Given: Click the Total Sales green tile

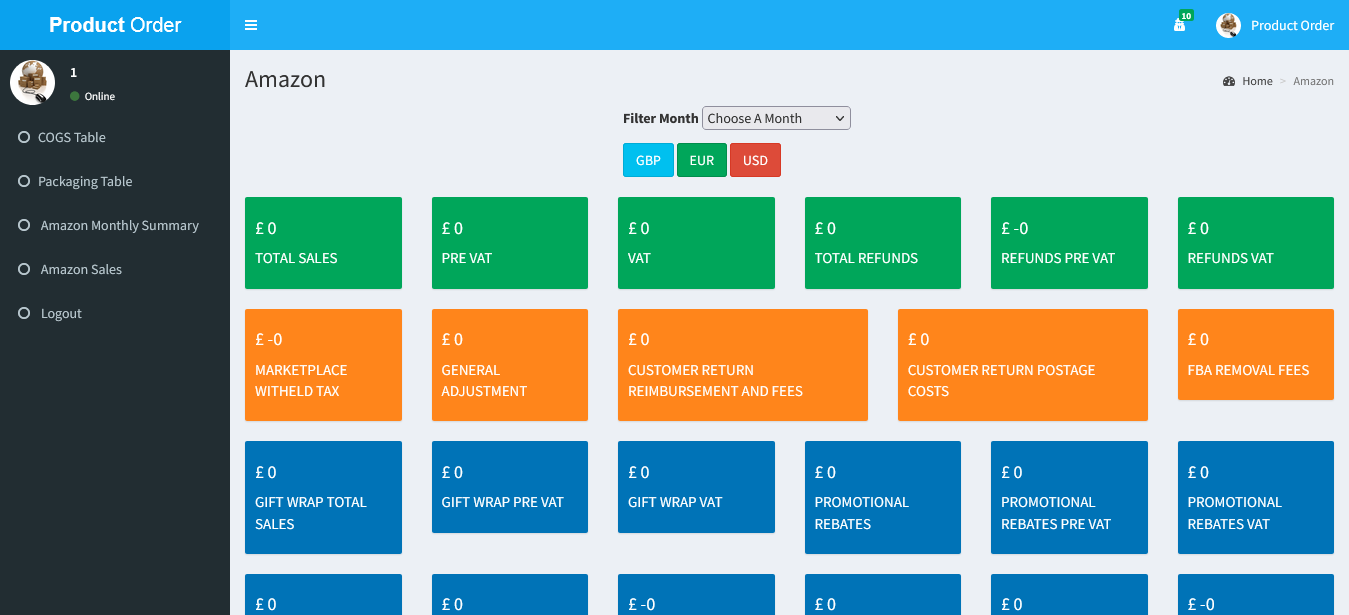Looking at the screenshot, I should point(323,243).
